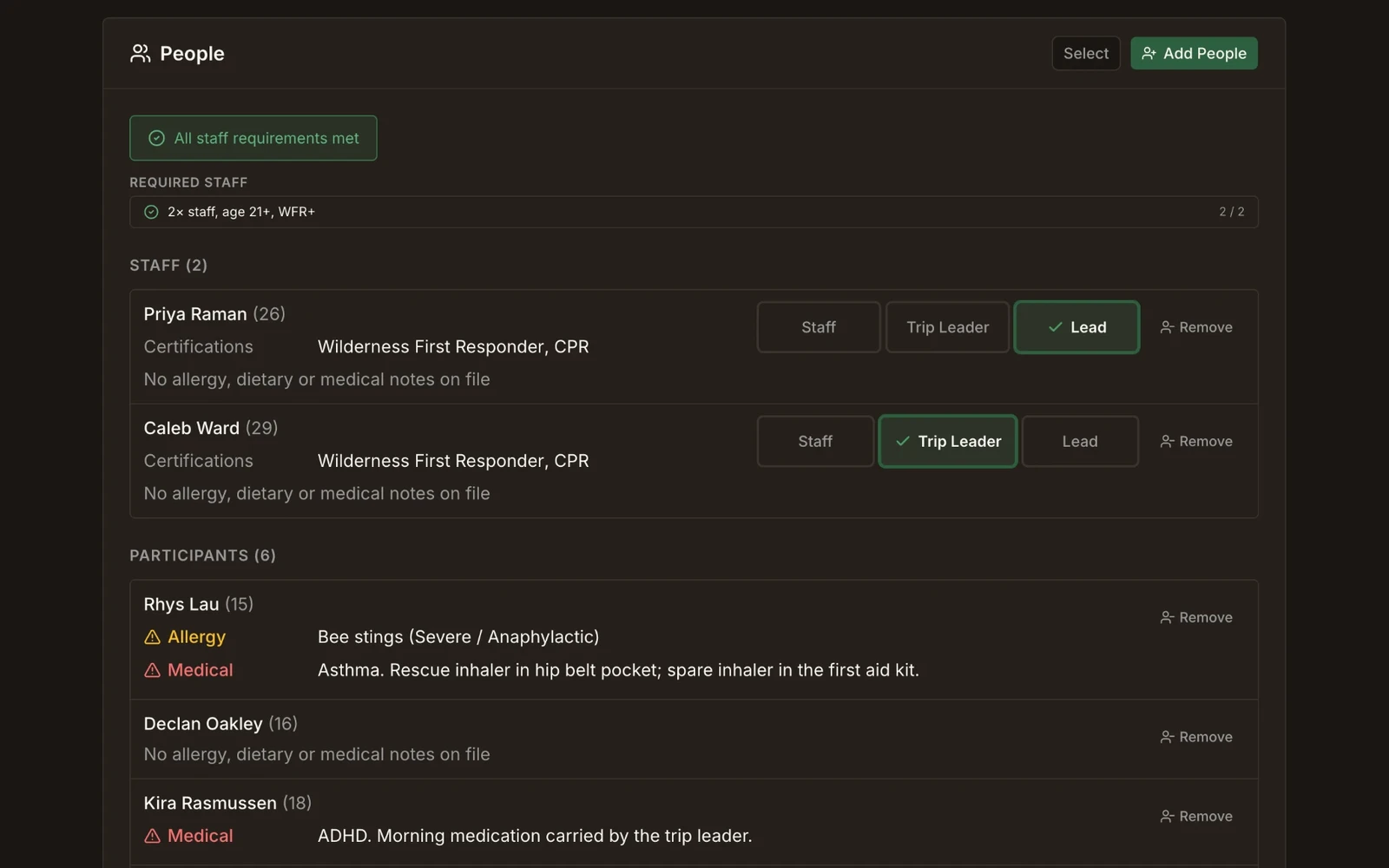
Task: Remove Rhys Lau from participants
Action: (x=1196, y=617)
